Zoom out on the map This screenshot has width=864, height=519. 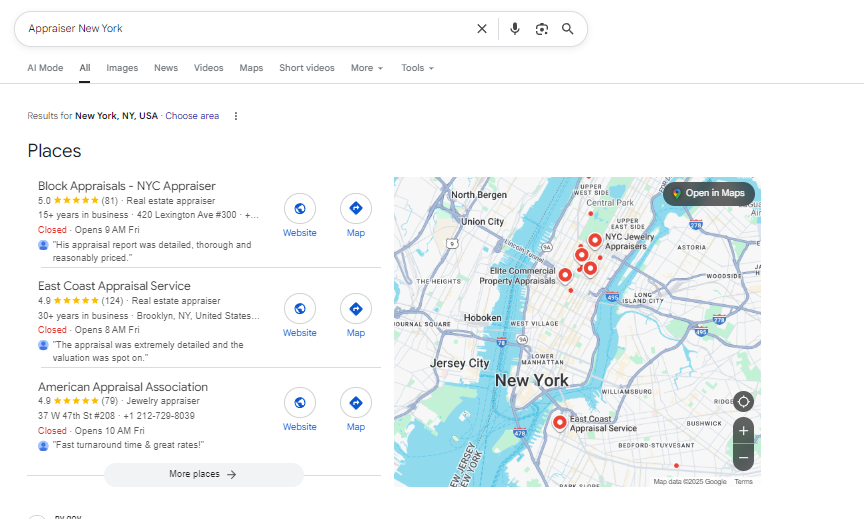[743, 458]
